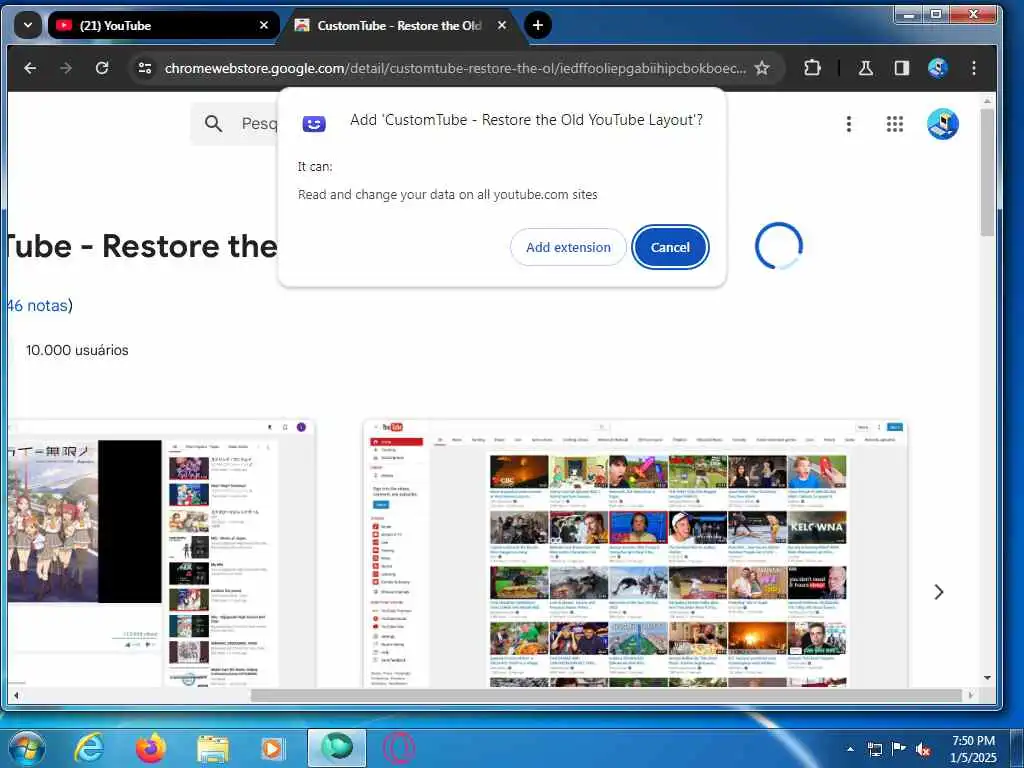Reload the current page
This screenshot has height=768, width=1024.
pyautogui.click(x=102, y=68)
